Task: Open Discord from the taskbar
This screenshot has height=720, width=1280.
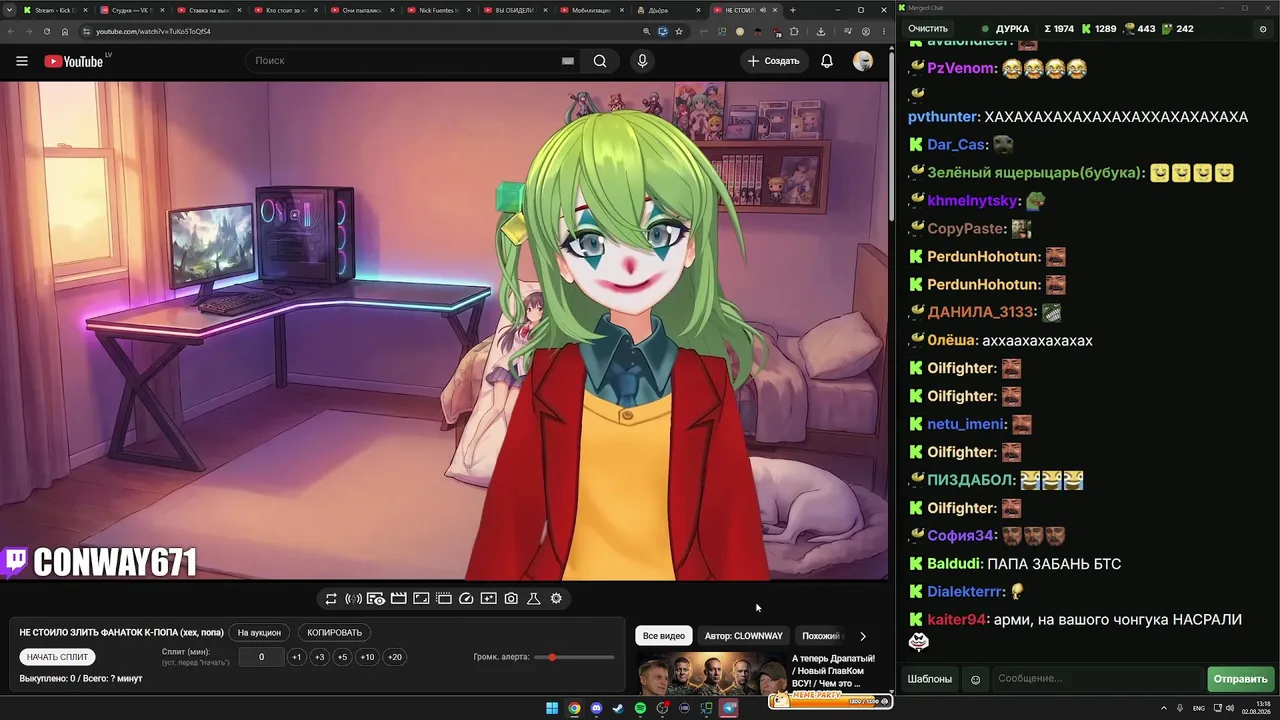Action: [597, 709]
